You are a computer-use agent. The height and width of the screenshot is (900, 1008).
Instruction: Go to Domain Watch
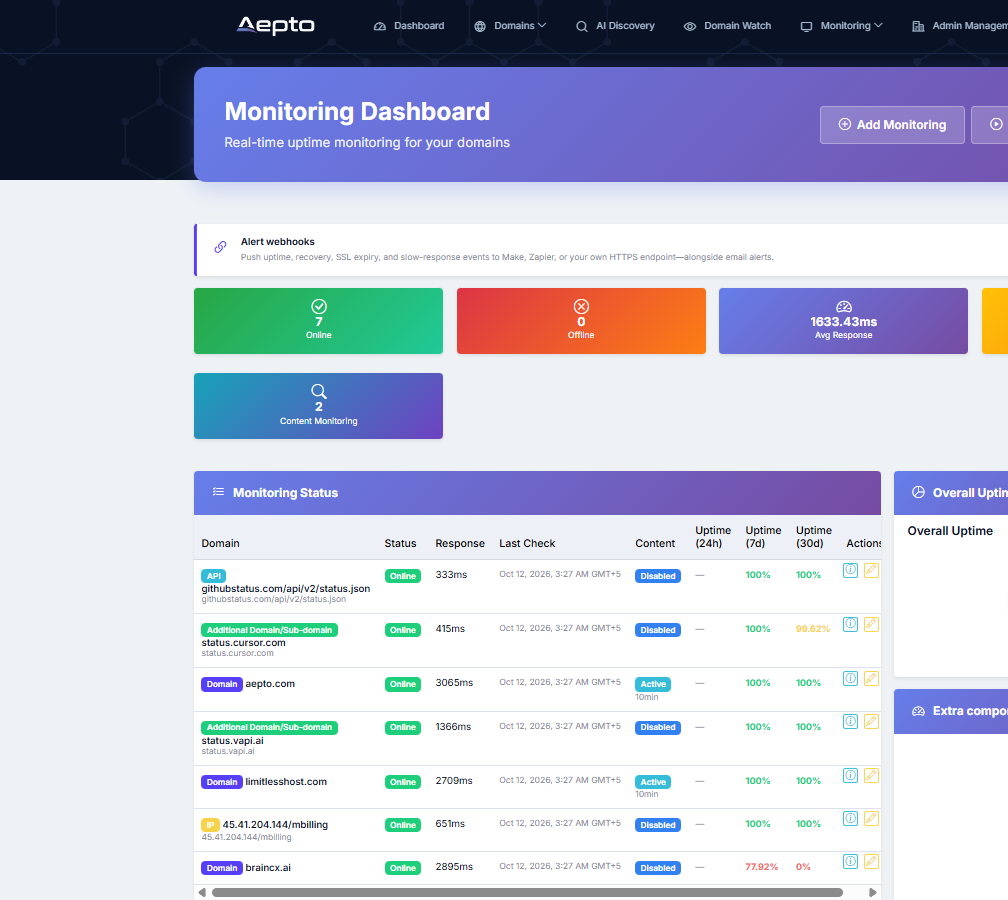(x=727, y=26)
